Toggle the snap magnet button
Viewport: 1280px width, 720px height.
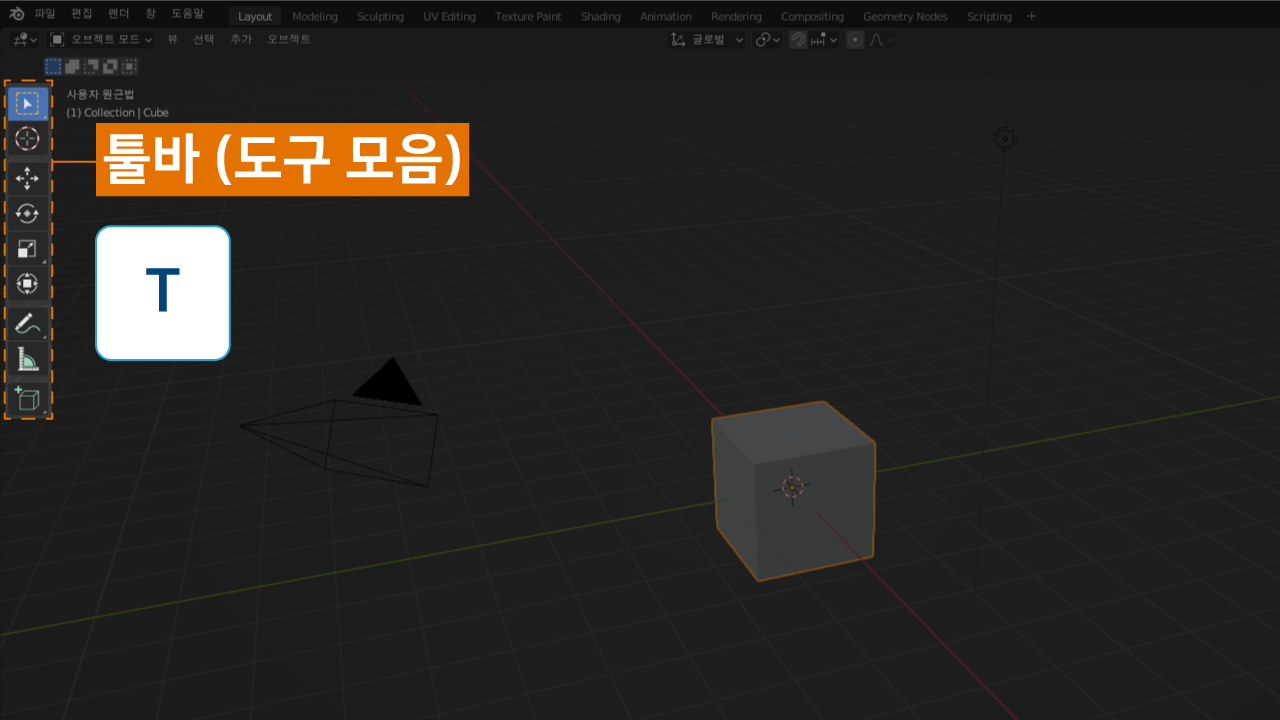[x=798, y=40]
